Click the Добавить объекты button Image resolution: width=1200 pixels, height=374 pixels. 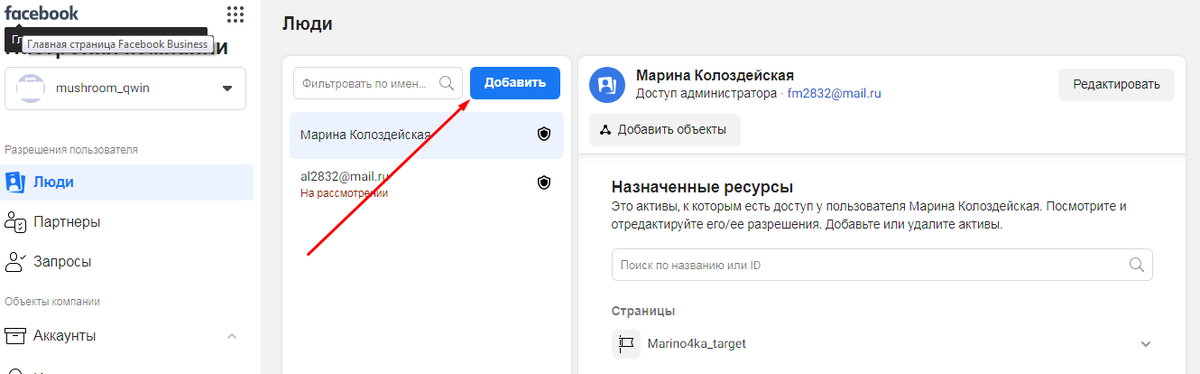tap(664, 130)
